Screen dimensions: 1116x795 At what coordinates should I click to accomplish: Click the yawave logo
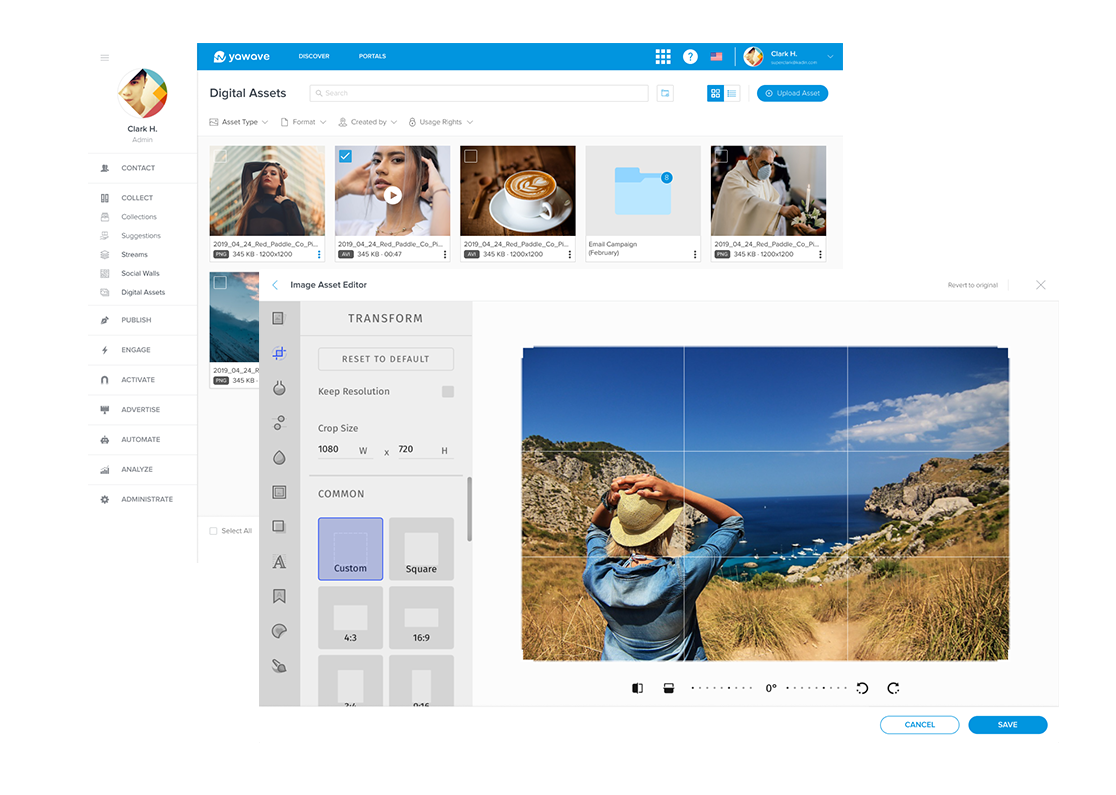pos(241,56)
